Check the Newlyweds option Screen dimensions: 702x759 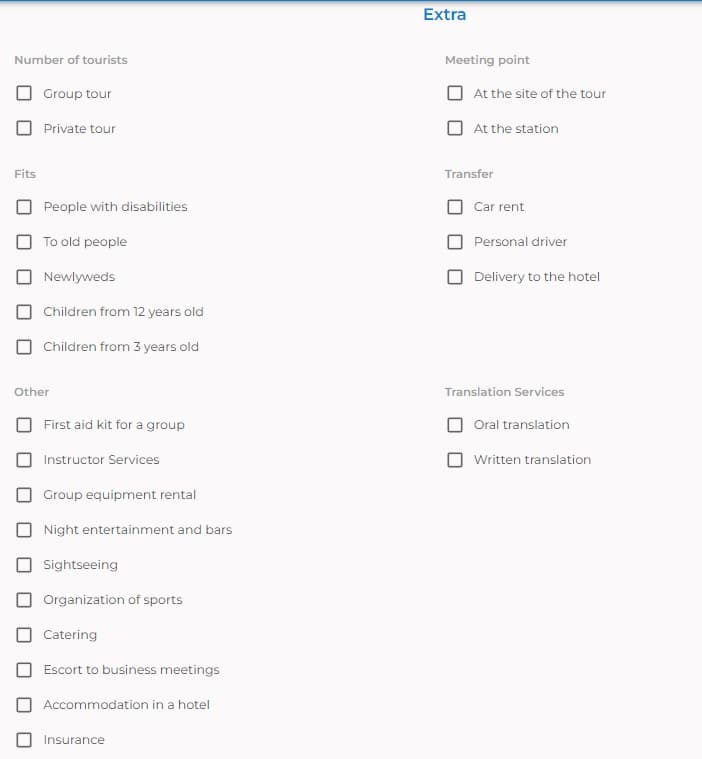(x=24, y=277)
